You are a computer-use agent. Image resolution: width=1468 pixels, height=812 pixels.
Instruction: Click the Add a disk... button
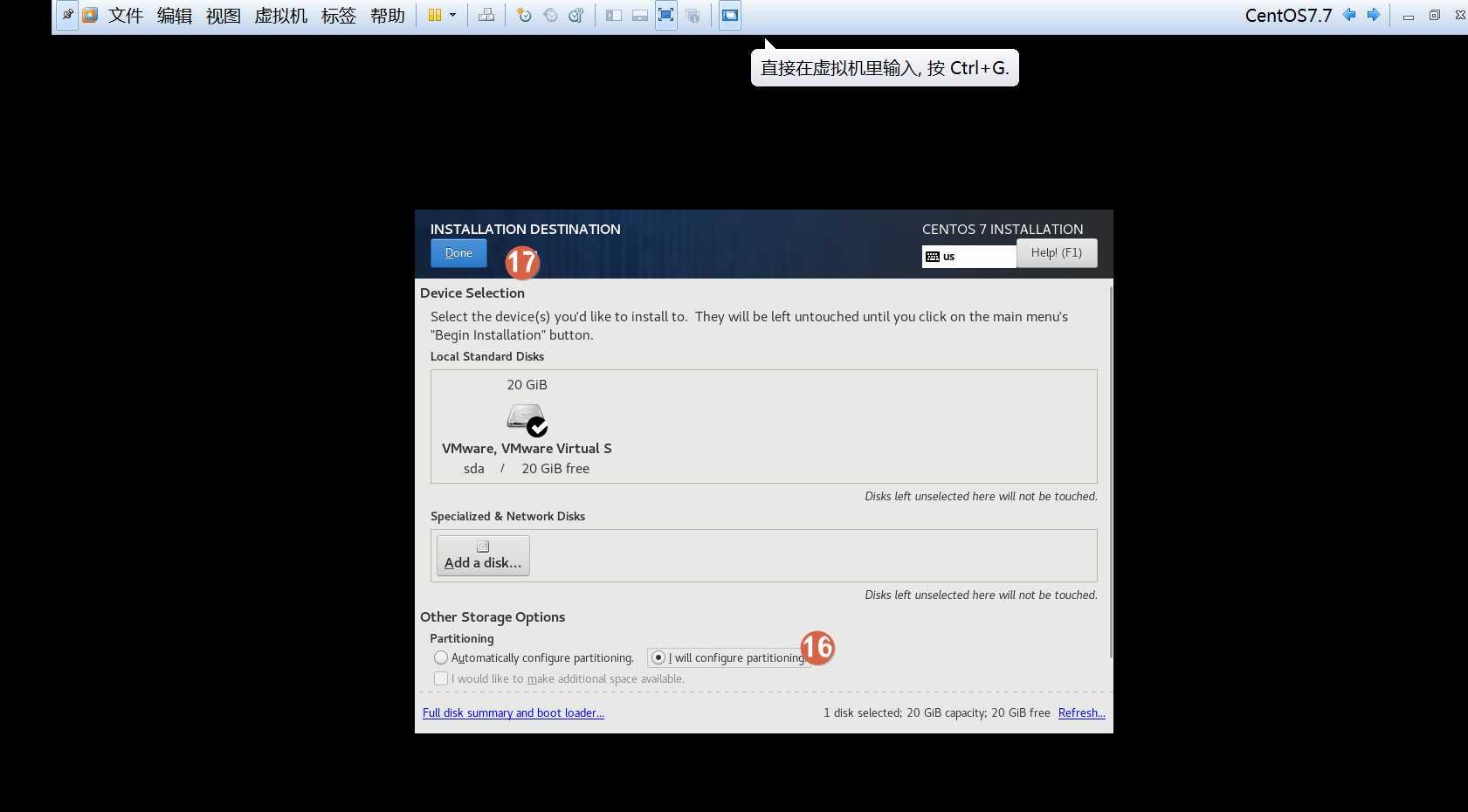pos(483,555)
